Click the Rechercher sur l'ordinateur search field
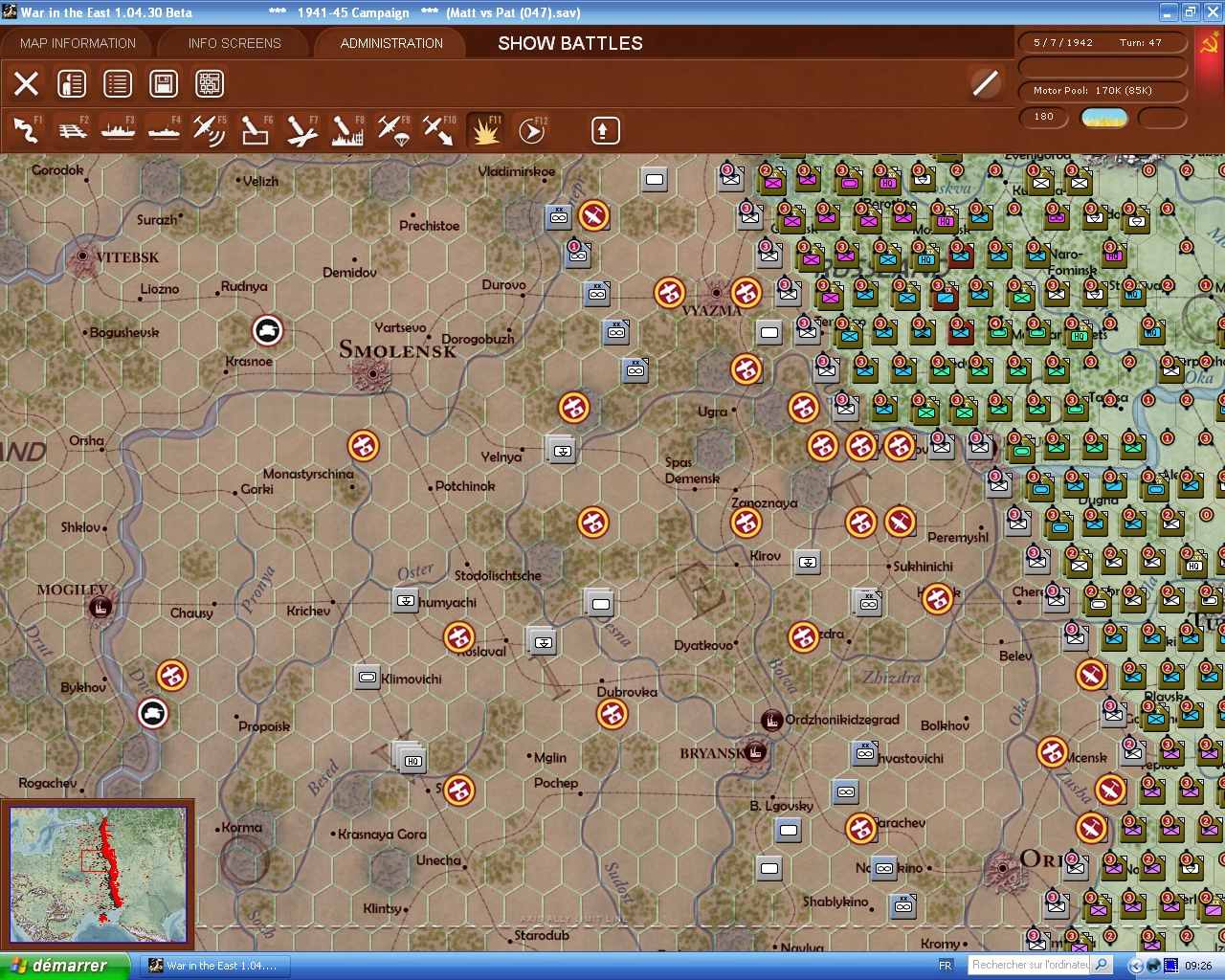The image size is (1225, 980). point(1030,965)
